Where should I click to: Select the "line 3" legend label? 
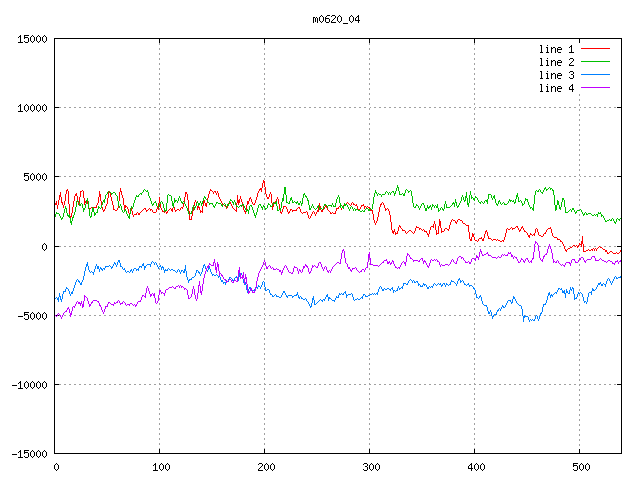tap(557, 75)
